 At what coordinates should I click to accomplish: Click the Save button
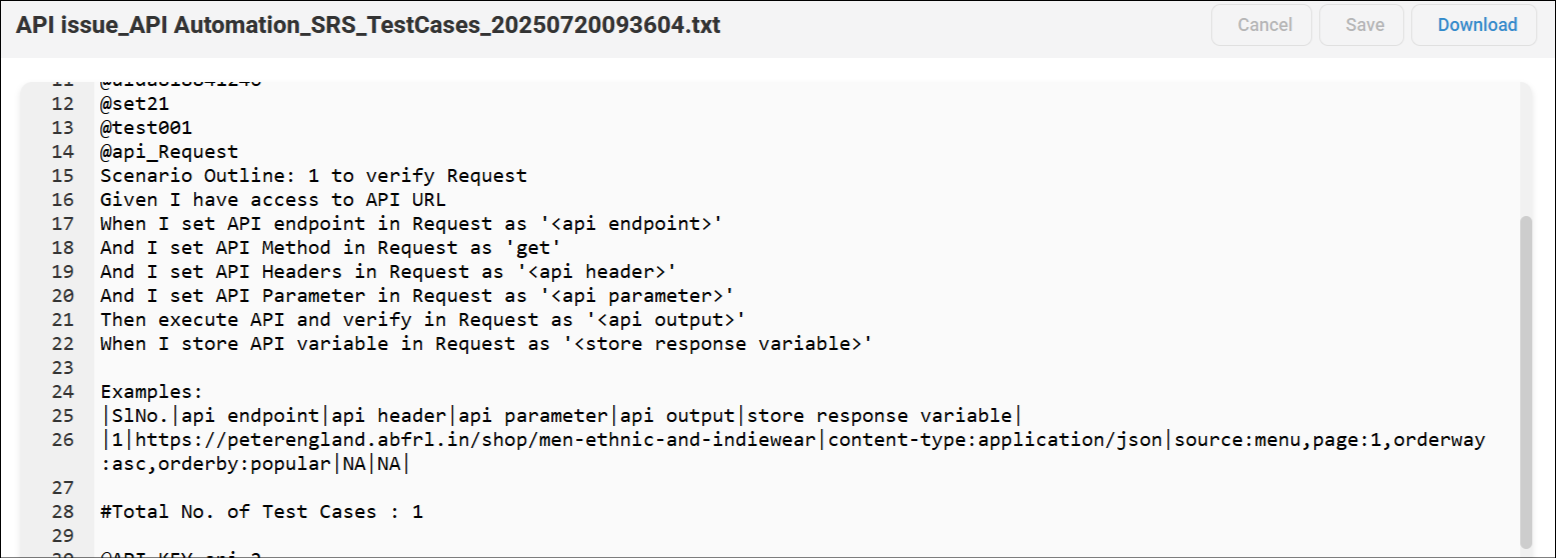tap(1364, 25)
